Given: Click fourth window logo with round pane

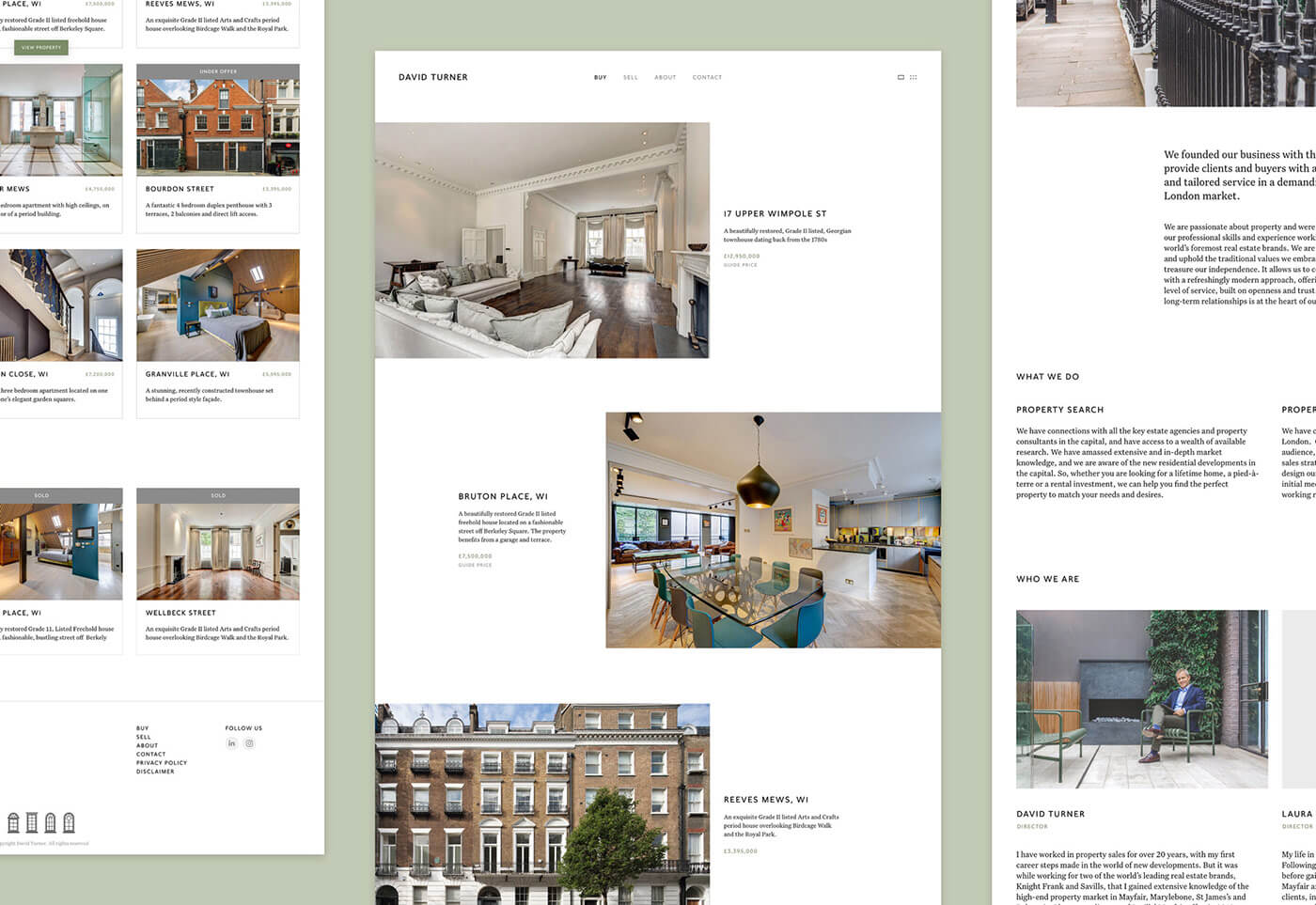Looking at the screenshot, I should click(69, 823).
